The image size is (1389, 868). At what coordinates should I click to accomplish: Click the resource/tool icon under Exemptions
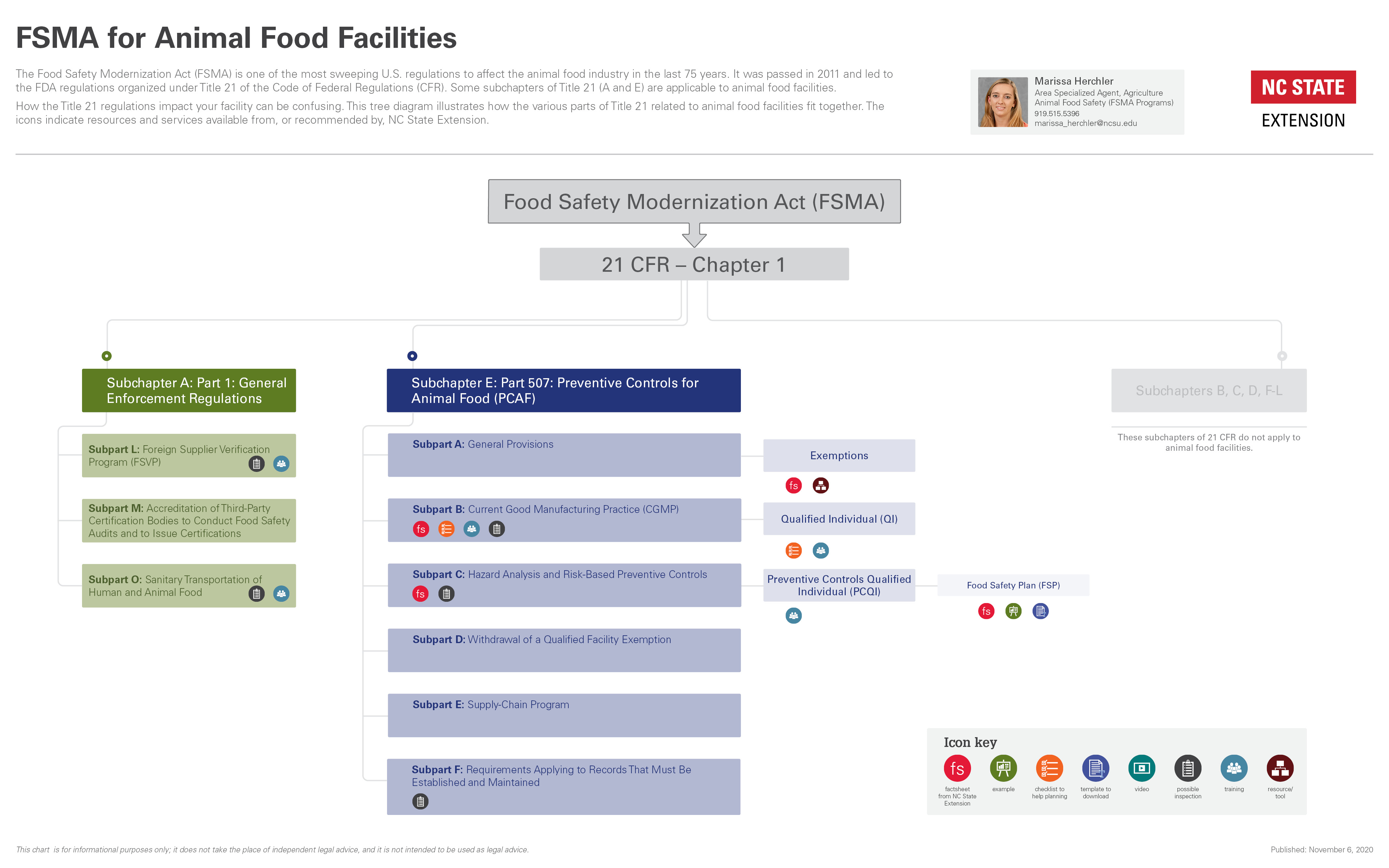[x=821, y=486]
